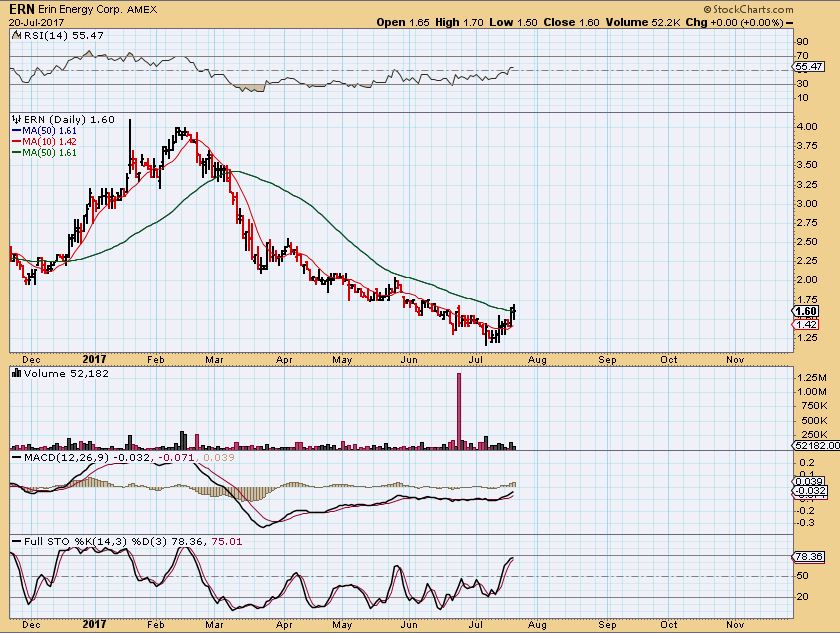
Task: Click the tall June volume spike bar
Action: tap(459, 410)
